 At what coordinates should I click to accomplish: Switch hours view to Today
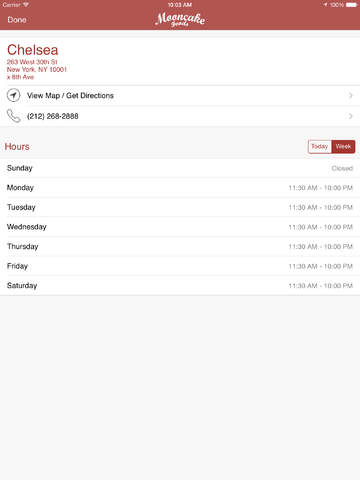320,147
